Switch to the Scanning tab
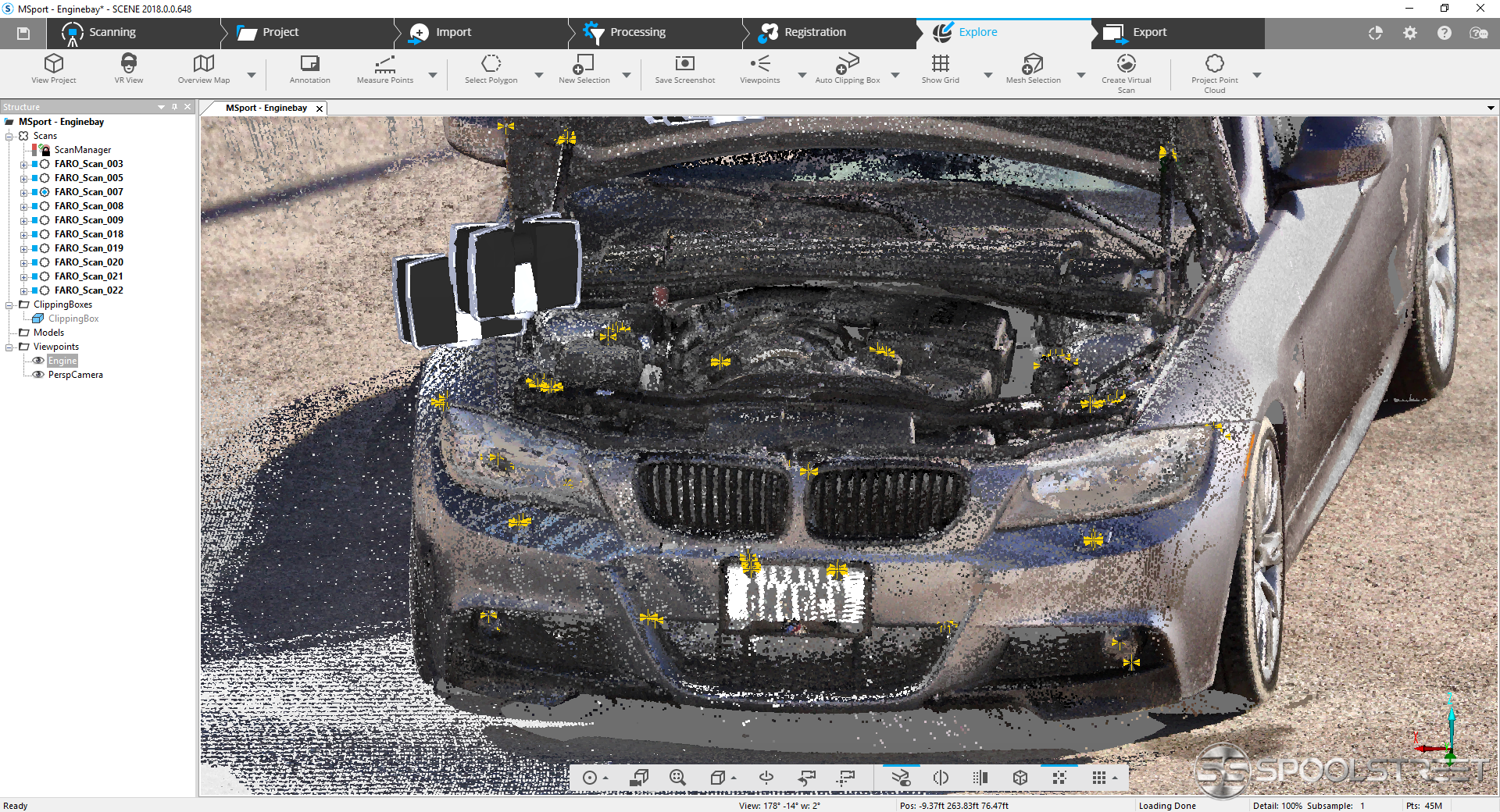Image resolution: width=1500 pixels, height=812 pixels. 133,33
